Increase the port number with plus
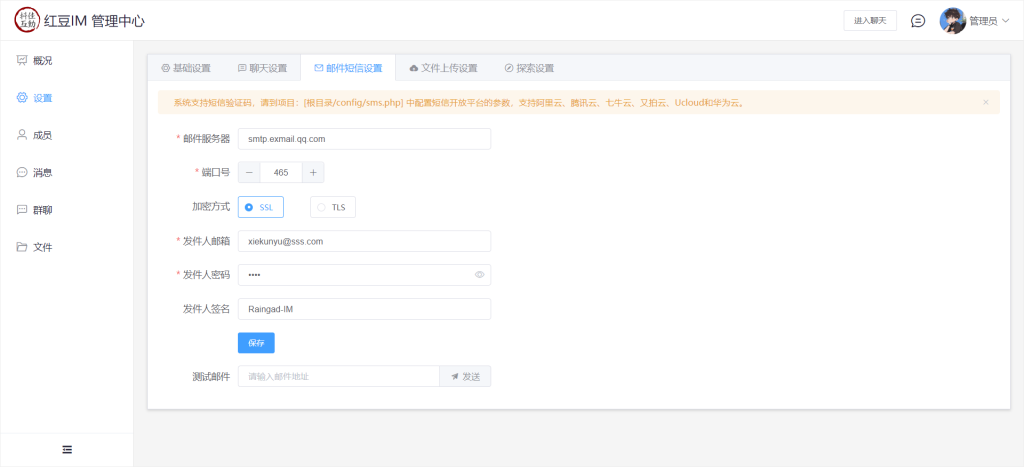This screenshot has width=1024, height=467. (313, 172)
